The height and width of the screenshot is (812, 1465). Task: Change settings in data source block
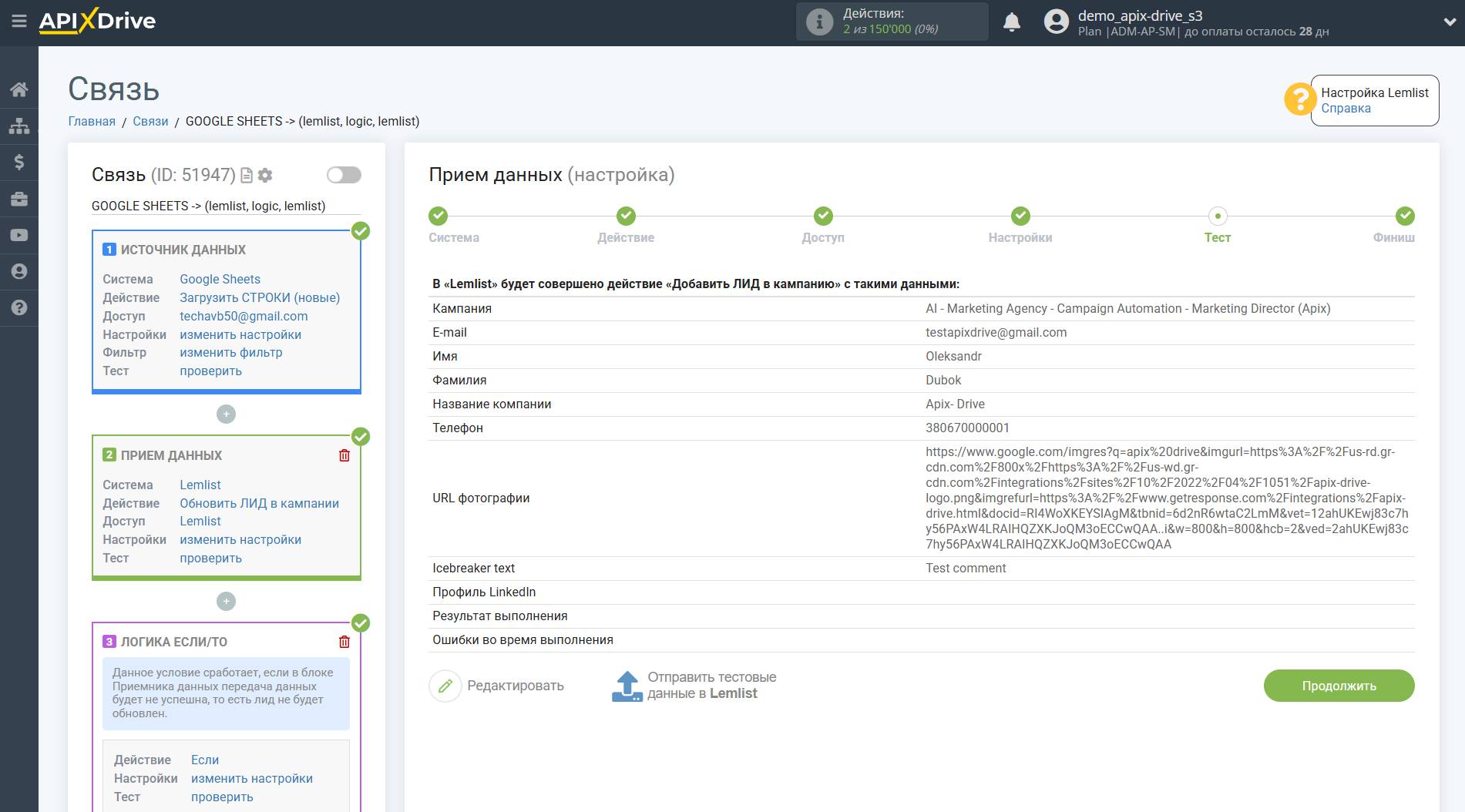[x=240, y=334]
